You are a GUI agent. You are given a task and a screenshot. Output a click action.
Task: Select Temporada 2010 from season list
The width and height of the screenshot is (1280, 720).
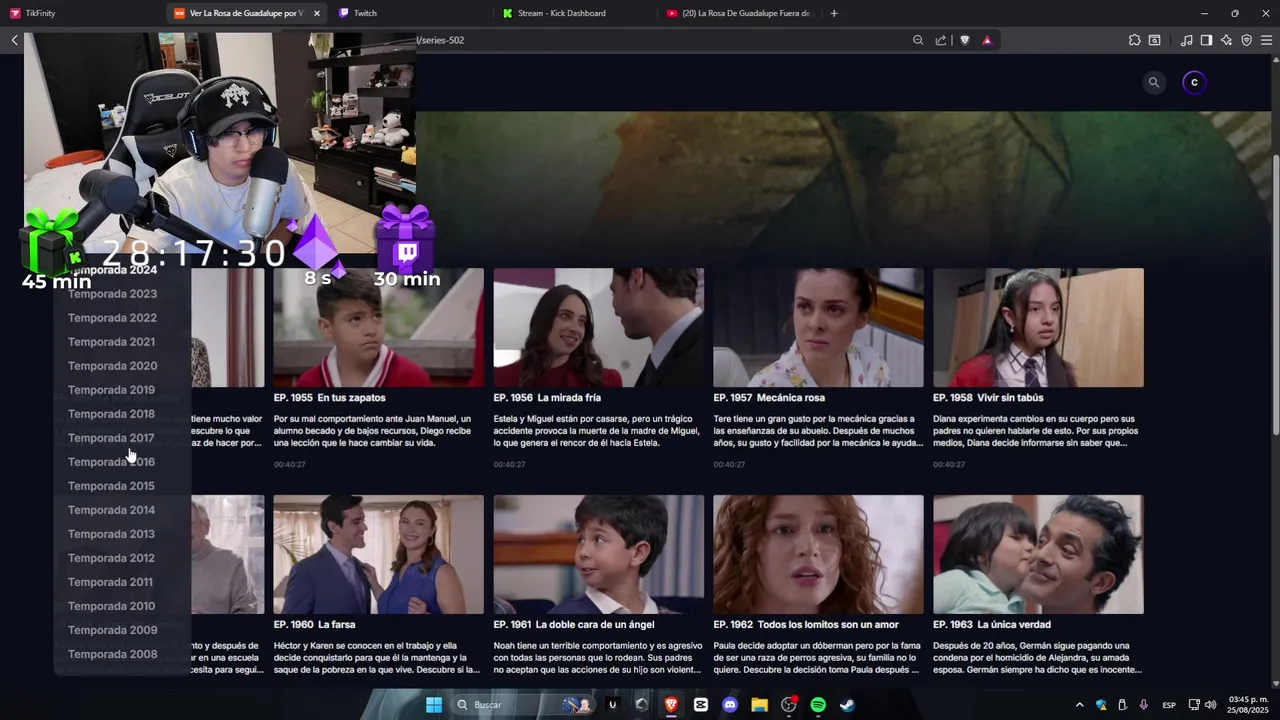coord(112,606)
